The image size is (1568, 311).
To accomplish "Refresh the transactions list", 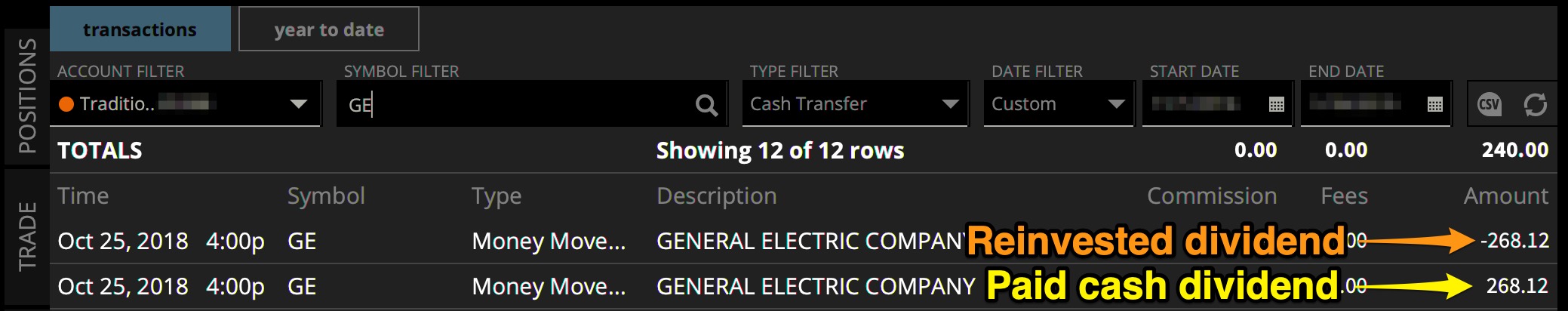I will [x=1535, y=104].
